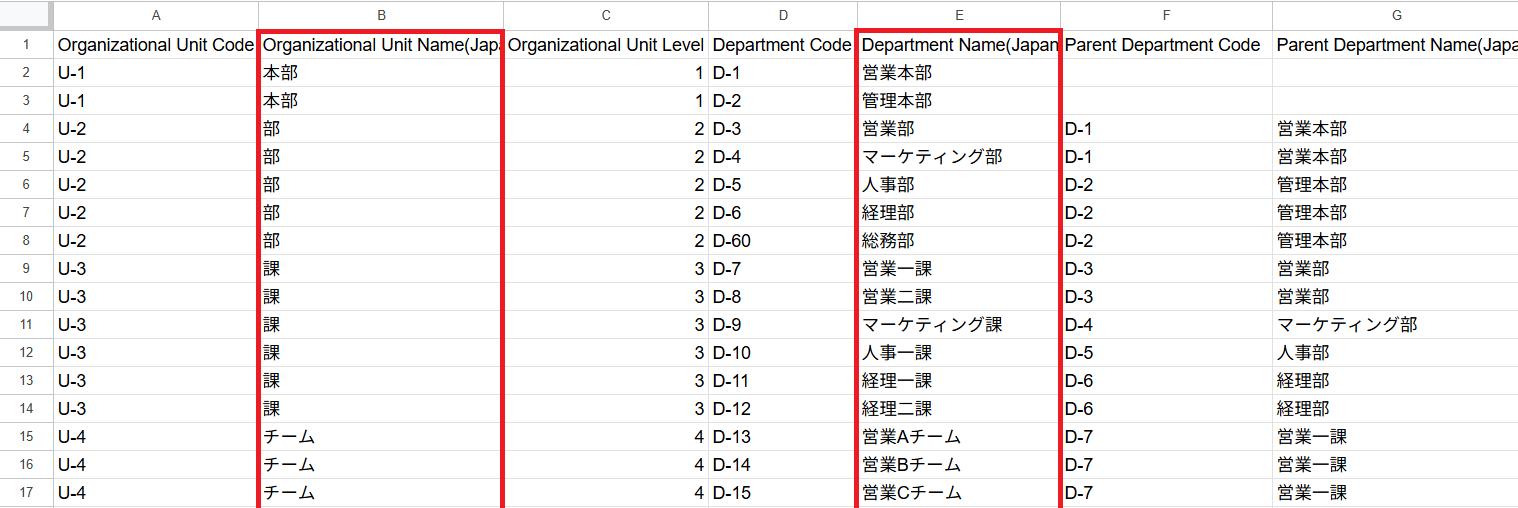Select column G header
Image resolution: width=1518 pixels, height=508 pixels.
tap(1396, 15)
